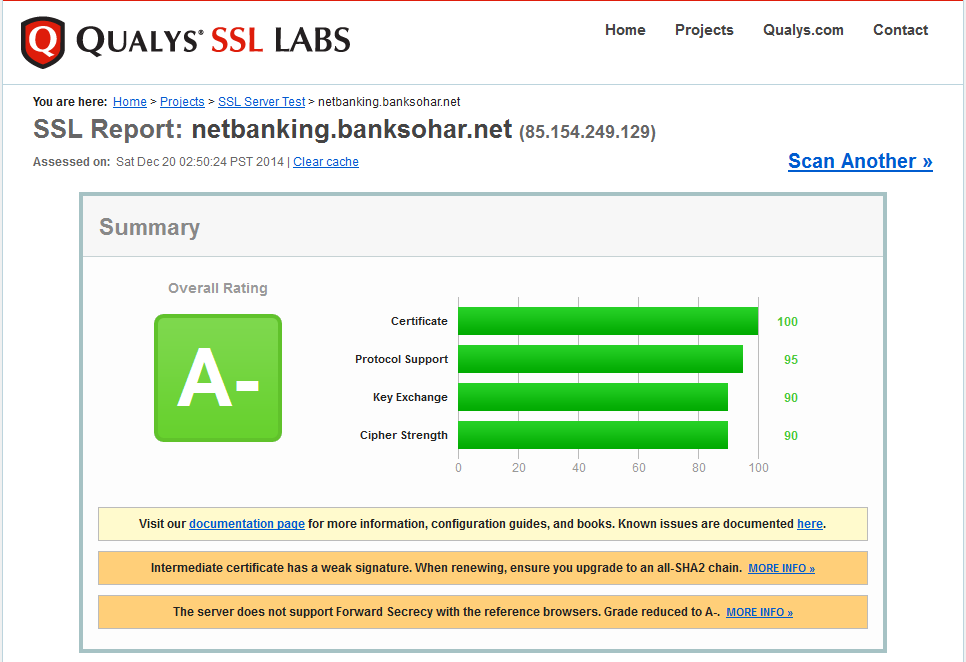Open MORE INFO for weak signature warning
This screenshot has height=662, width=966.
click(781, 568)
